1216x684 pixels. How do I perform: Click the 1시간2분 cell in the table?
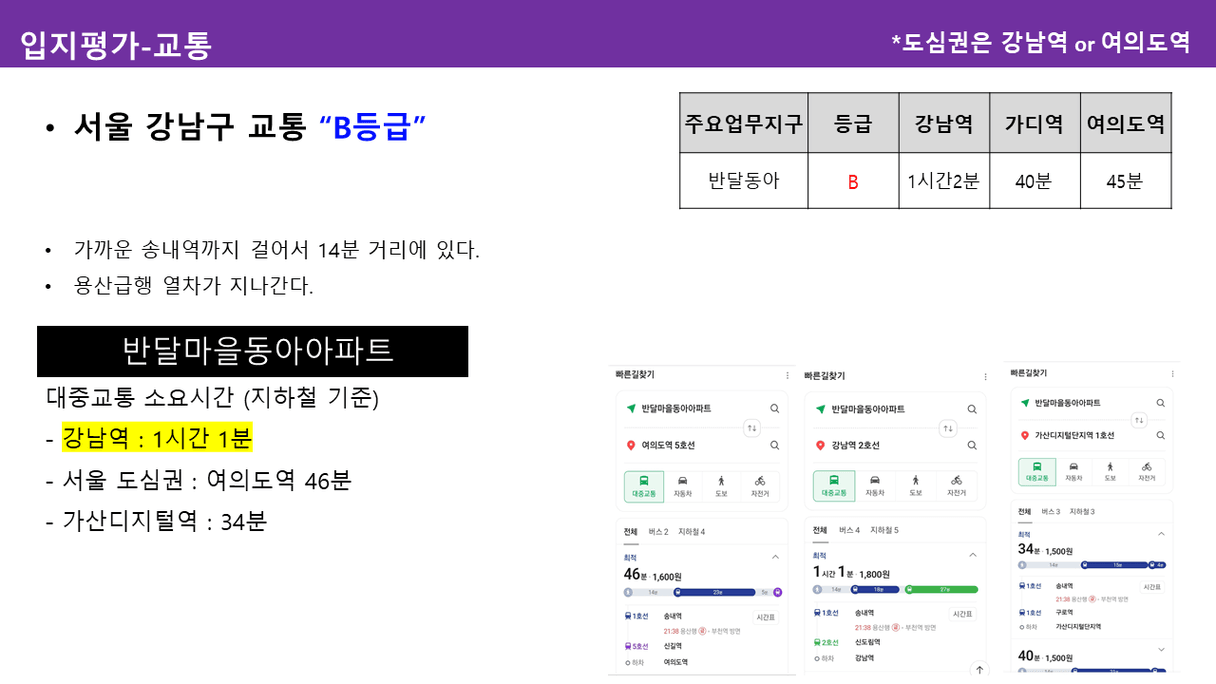pos(944,181)
